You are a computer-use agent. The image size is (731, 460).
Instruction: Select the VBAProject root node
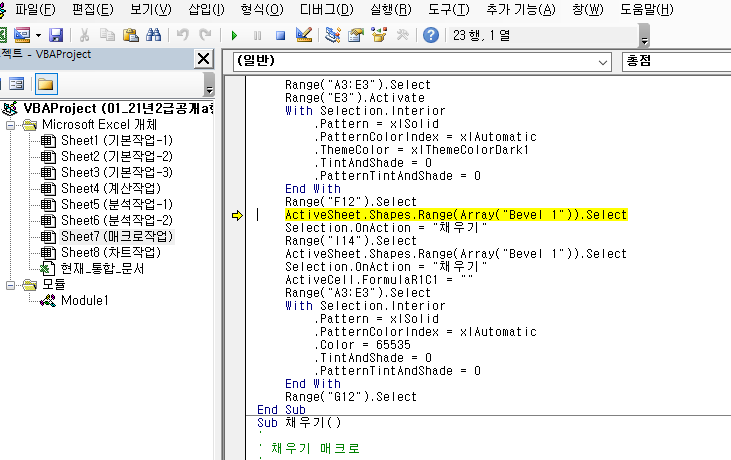(x=118, y=109)
